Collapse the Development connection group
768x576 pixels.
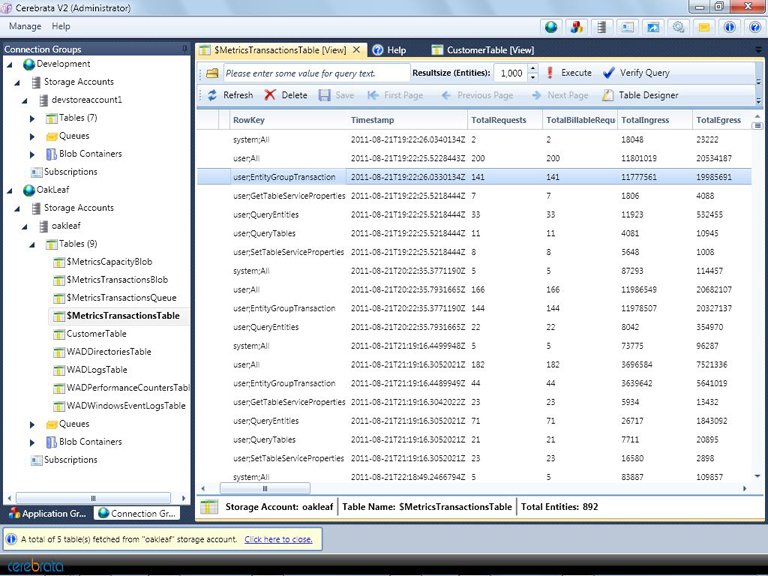click(9, 65)
